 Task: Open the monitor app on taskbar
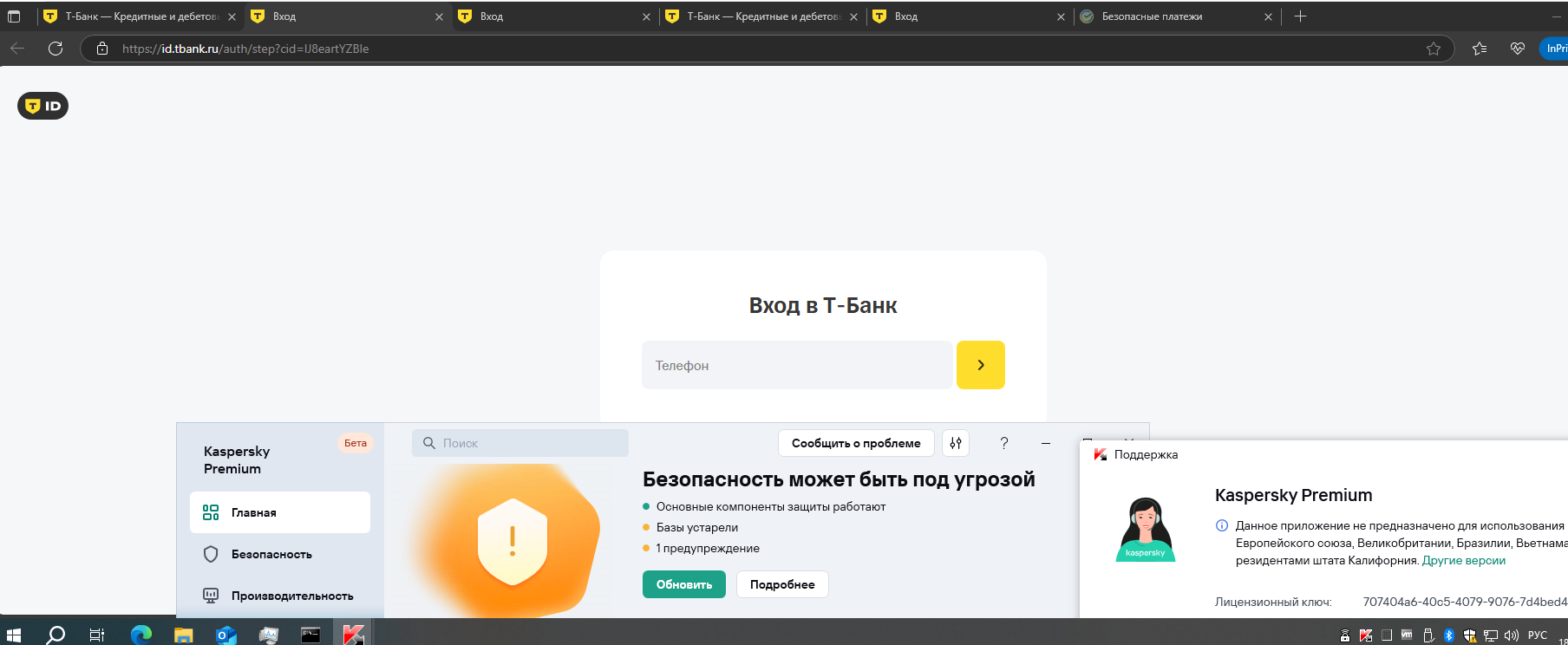pos(268,635)
